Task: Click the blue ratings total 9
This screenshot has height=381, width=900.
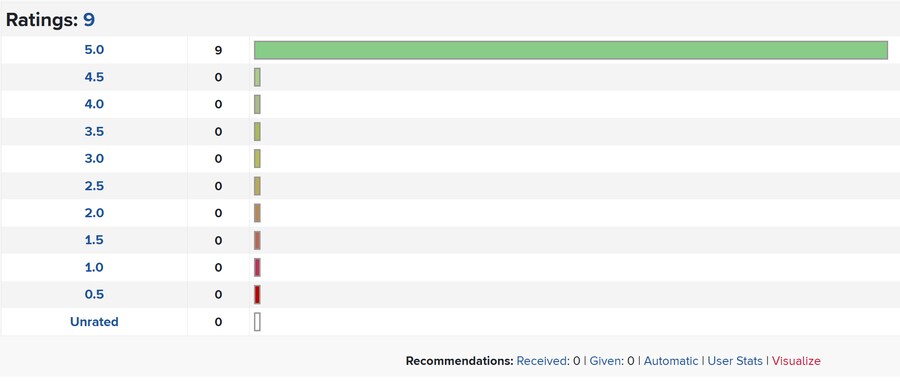Action: coord(89,20)
